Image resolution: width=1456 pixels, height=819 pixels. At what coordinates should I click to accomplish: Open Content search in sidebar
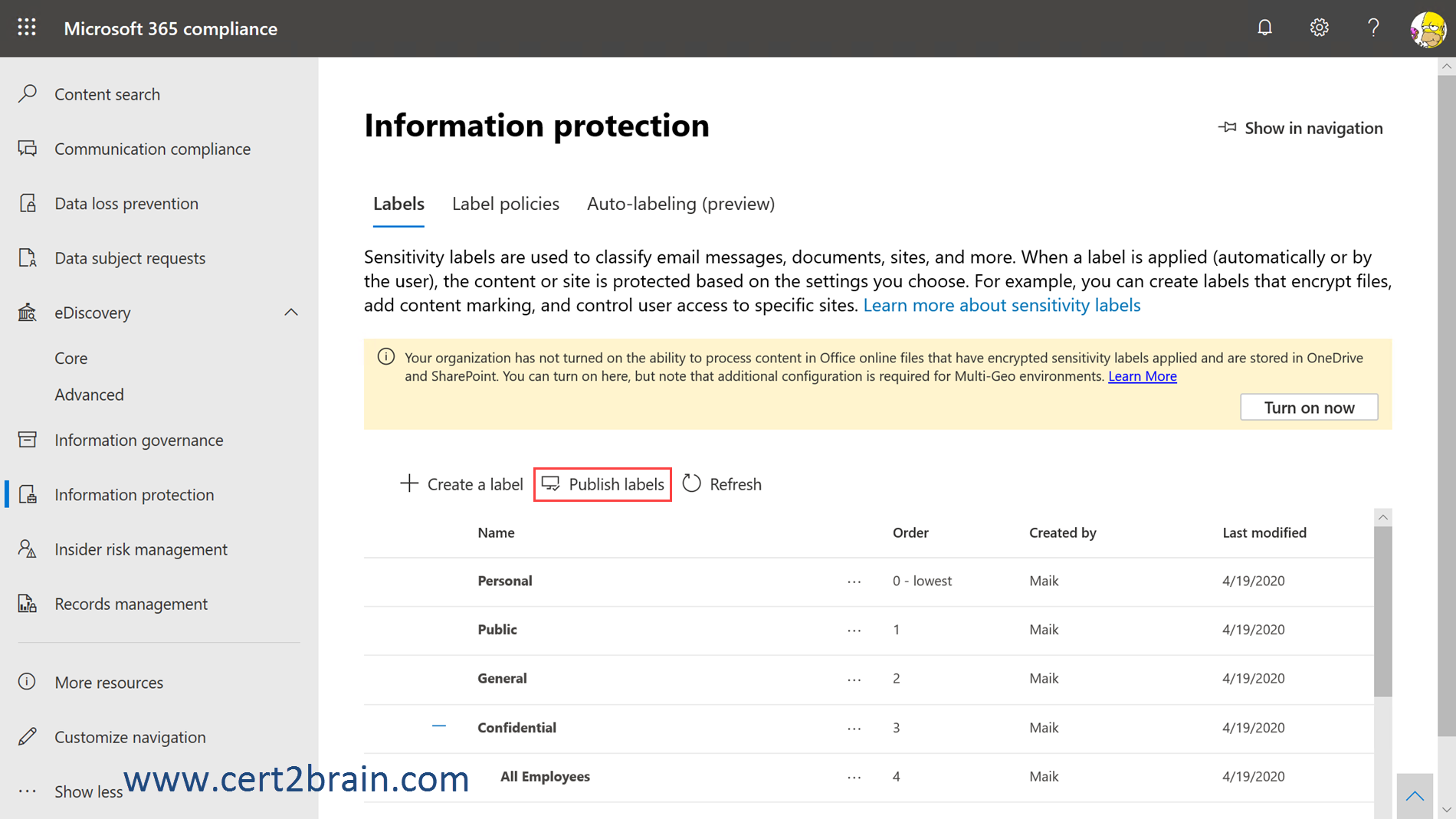point(107,94)
